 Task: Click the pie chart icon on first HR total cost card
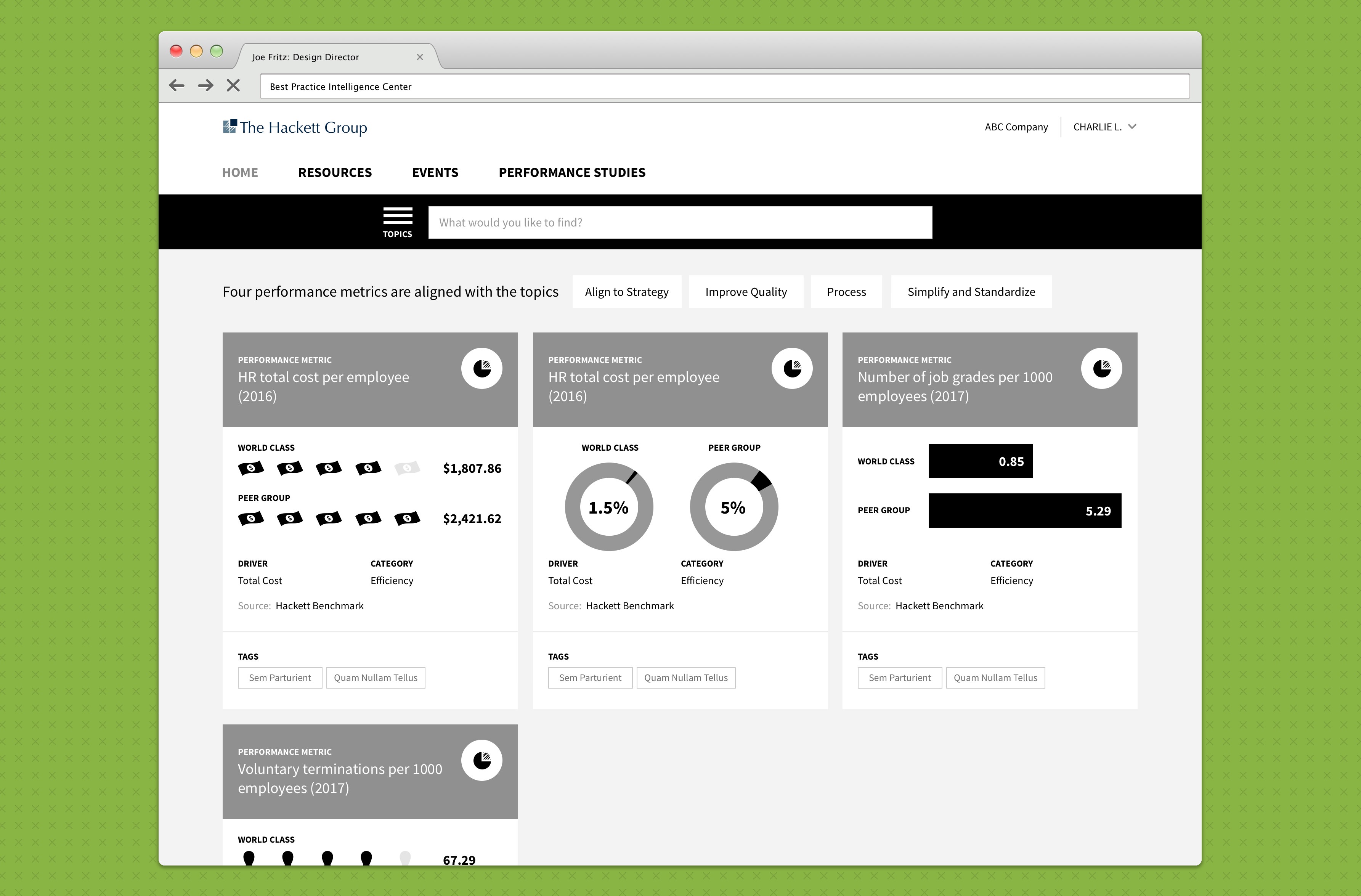[481, 368]
